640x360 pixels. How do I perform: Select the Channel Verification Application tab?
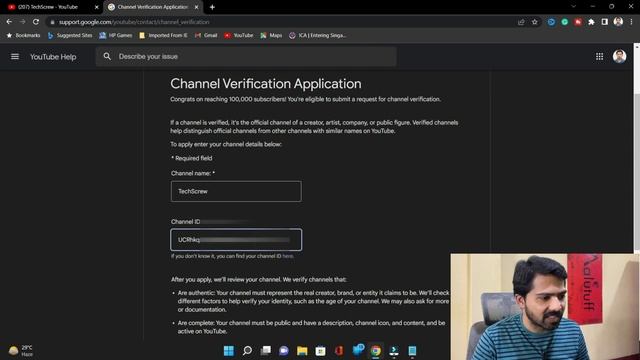[152, 7]
